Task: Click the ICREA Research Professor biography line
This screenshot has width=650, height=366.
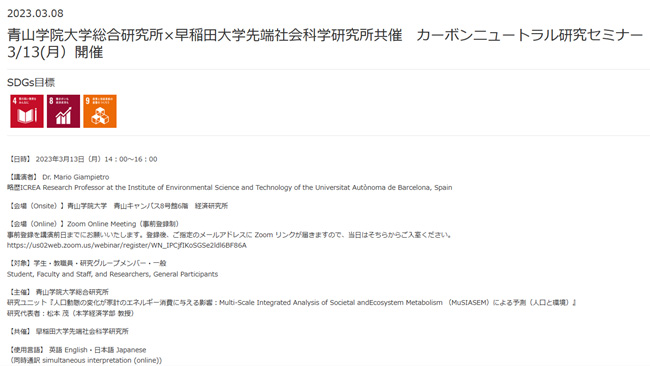Action: pos(230,187)
